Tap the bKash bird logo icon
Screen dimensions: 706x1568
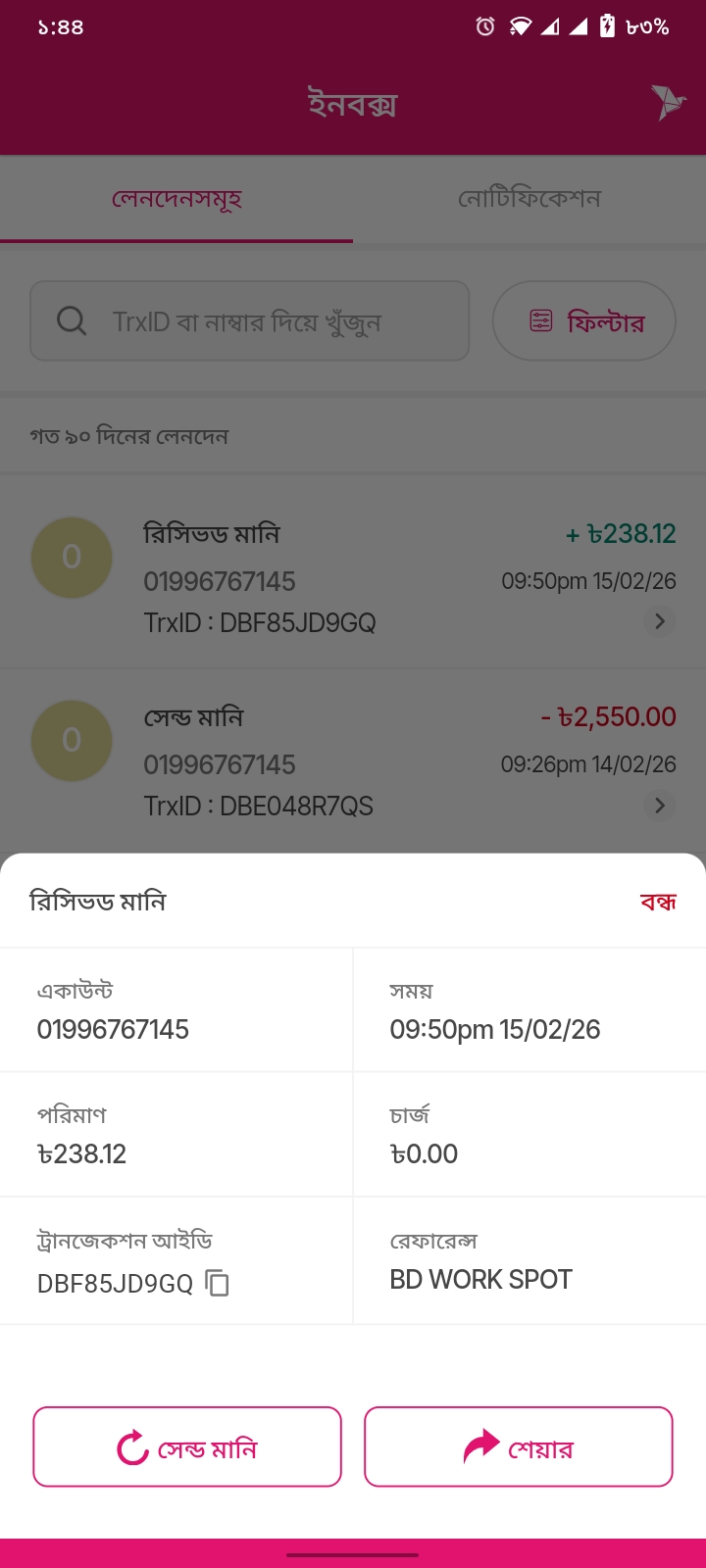668,102
